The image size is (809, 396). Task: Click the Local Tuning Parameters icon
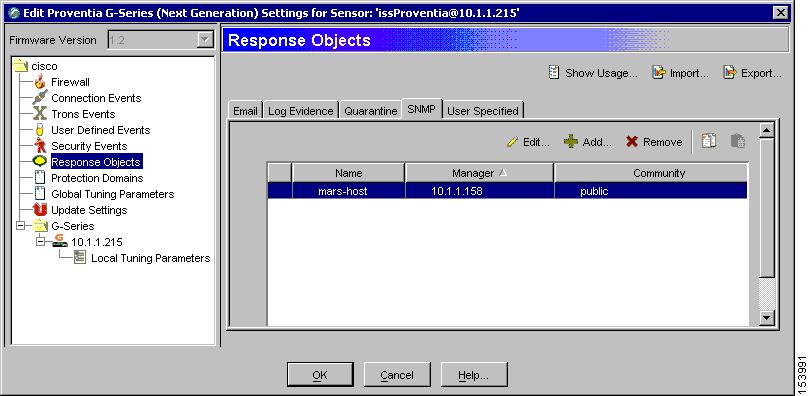point(80,257)
